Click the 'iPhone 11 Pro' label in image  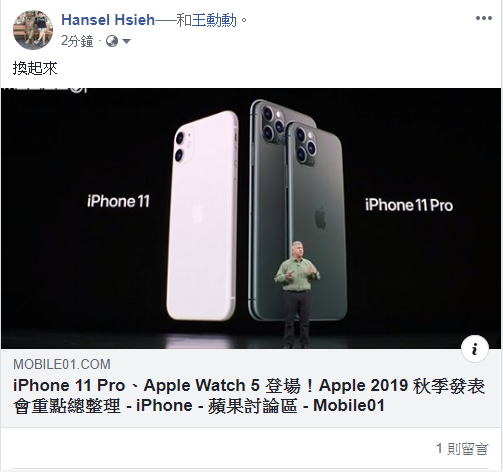[x=409, y=205]
